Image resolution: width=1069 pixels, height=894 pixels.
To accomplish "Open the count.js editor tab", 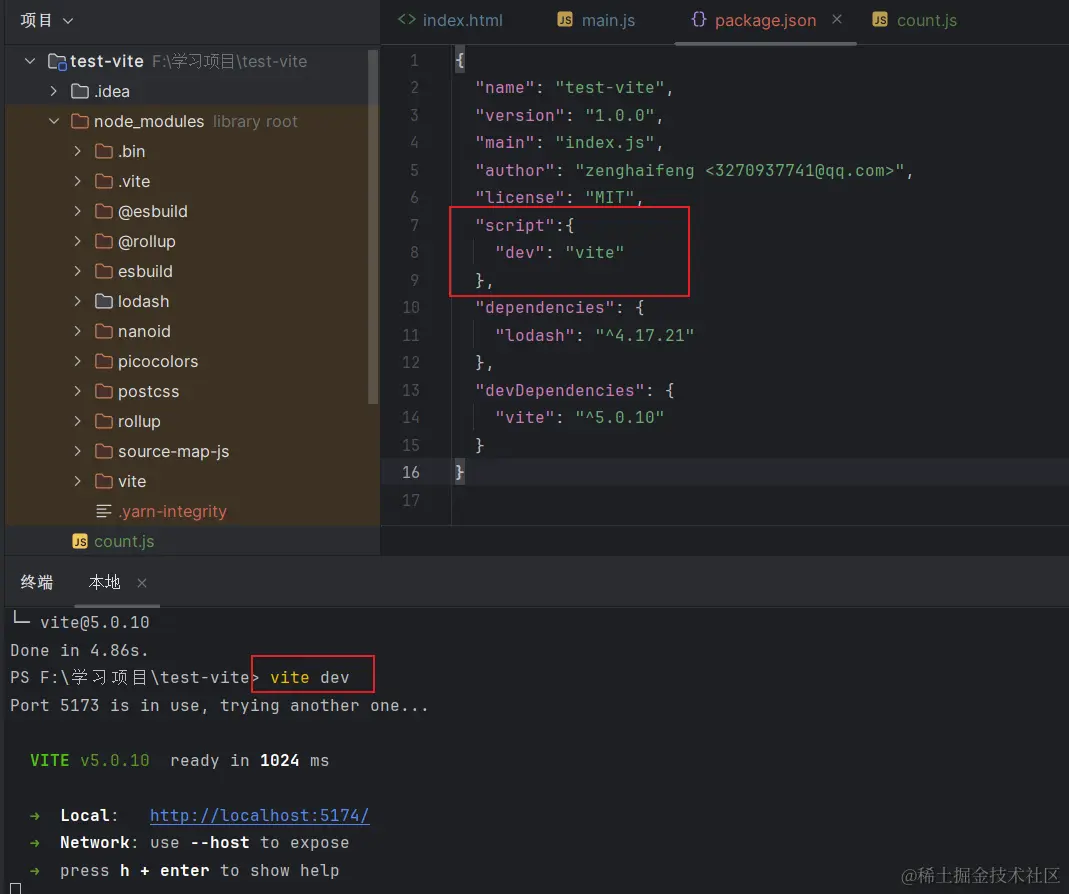I will (914, 20).
